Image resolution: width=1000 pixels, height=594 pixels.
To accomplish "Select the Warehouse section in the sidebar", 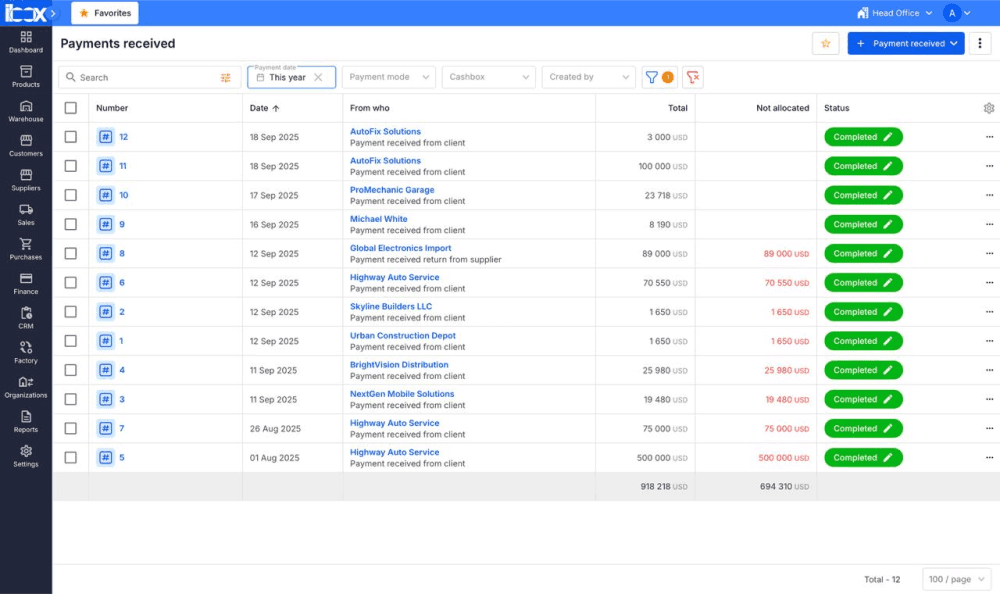I will tap(25, 110).
